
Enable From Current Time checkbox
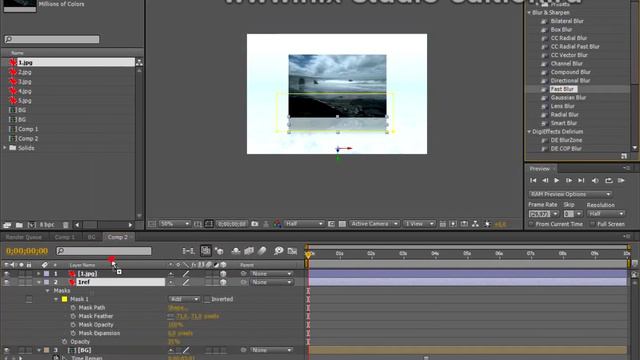tap(531, 224)
